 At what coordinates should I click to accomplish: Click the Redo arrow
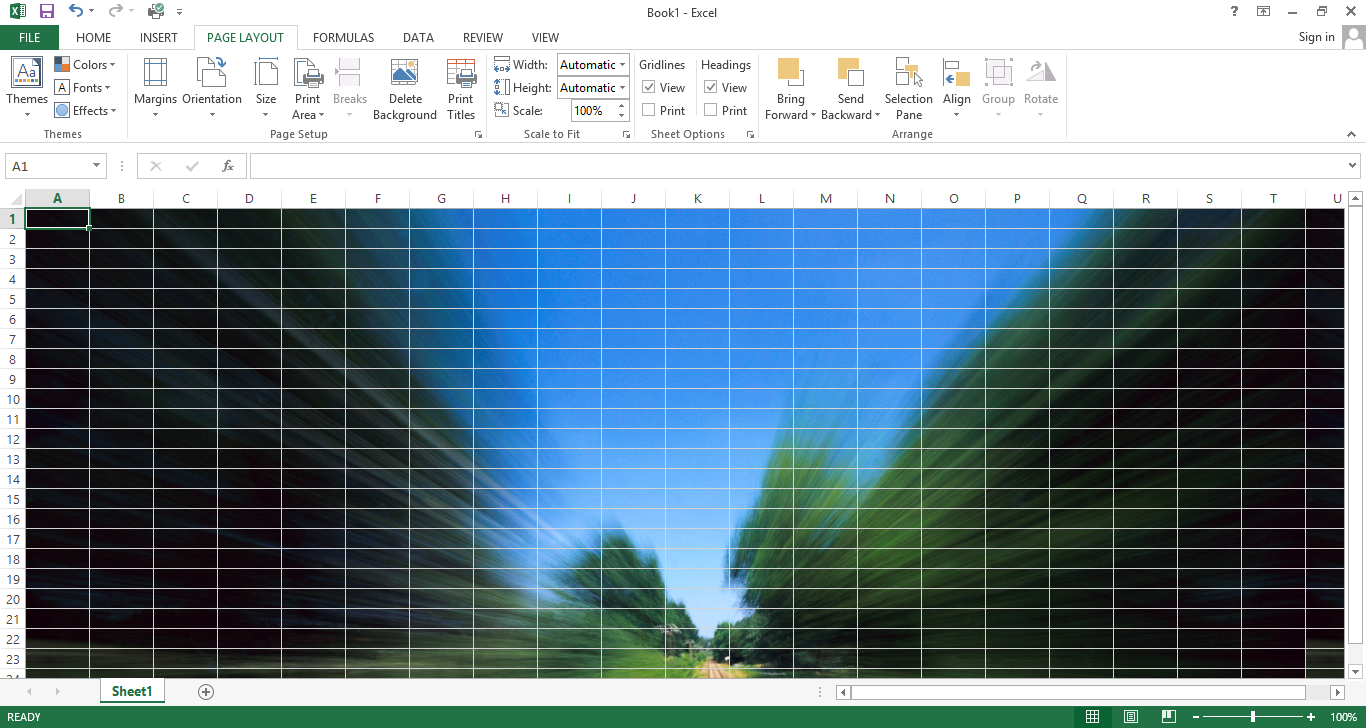(115, 11)
